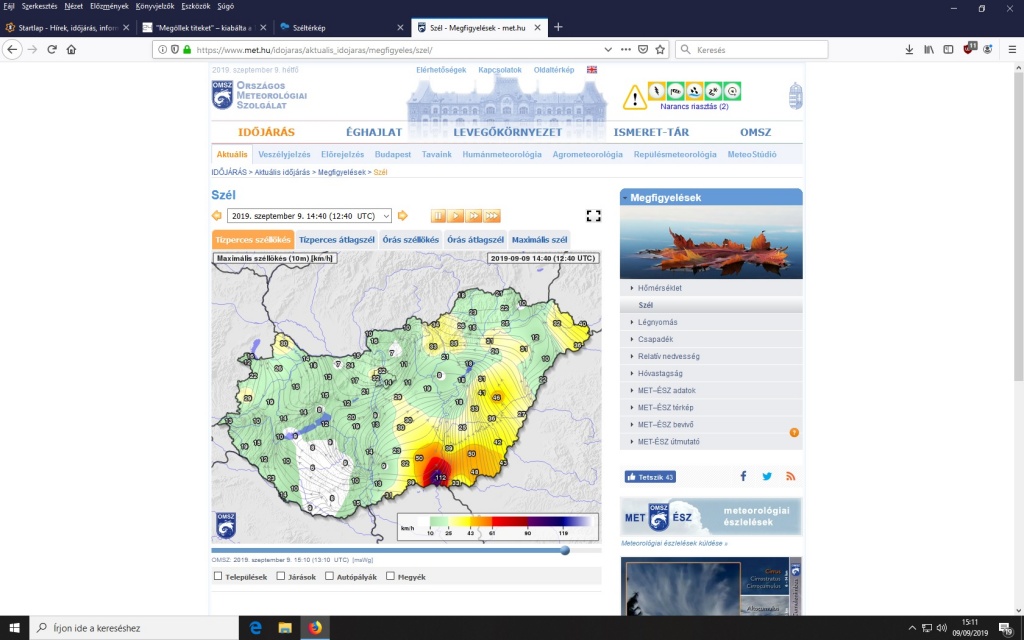1024x640 pixels.
Task: Click the Facebook Tetszik button
Action: (650, 477)
